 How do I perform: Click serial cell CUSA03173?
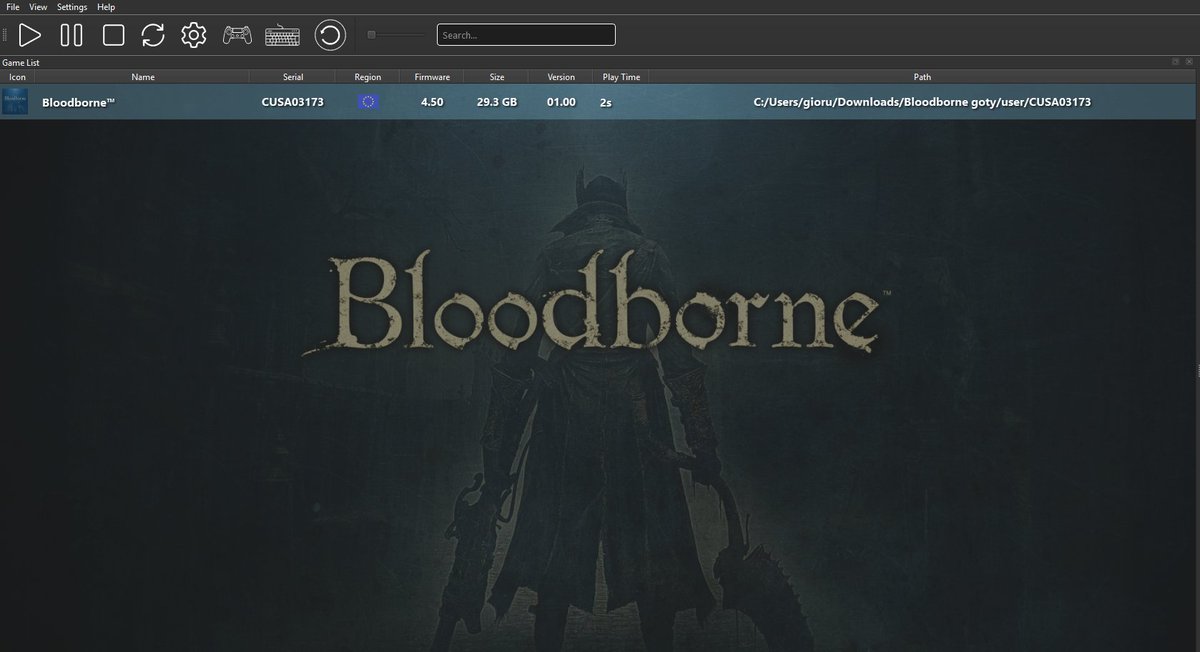(x=292, y=102)
